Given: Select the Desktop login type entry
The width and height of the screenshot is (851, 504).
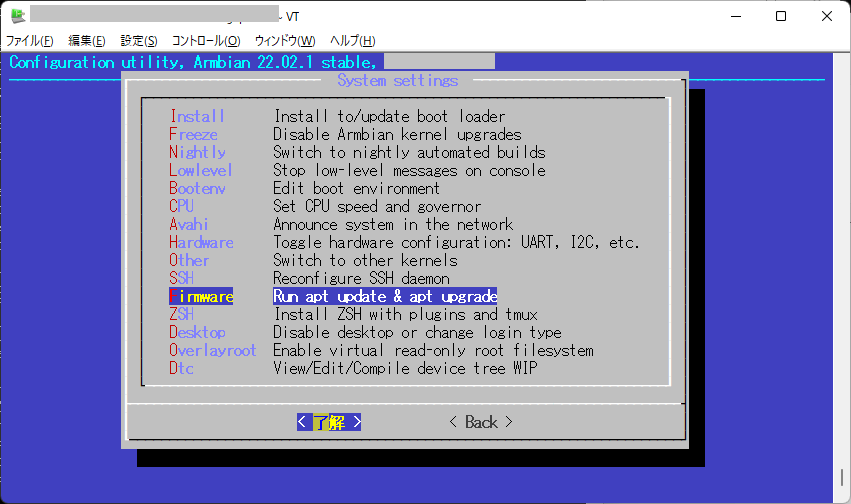Looking at the screenshot, I should click(x=365, y=332).
